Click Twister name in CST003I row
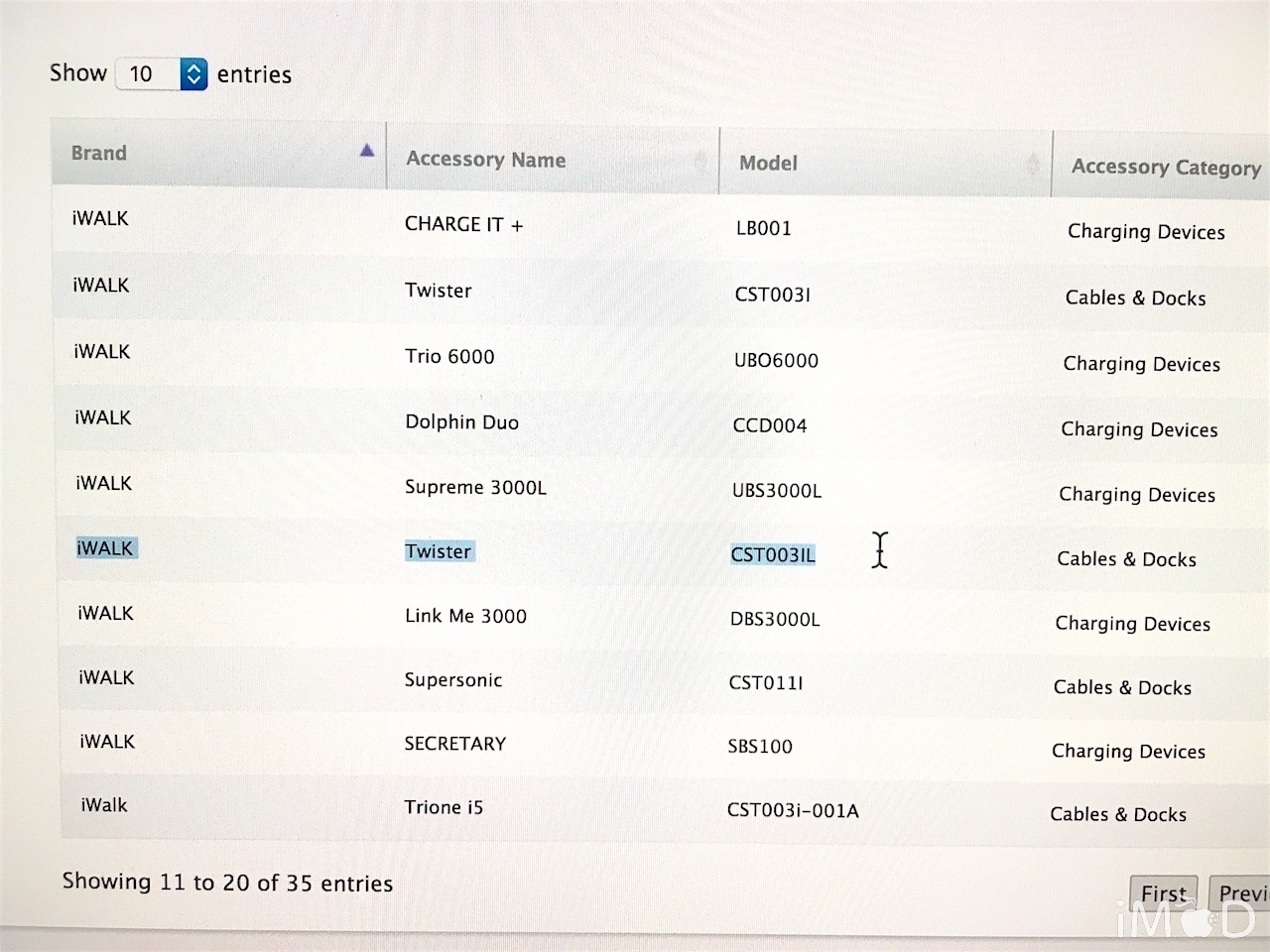Screen dimensions: 1270x952 439,291
